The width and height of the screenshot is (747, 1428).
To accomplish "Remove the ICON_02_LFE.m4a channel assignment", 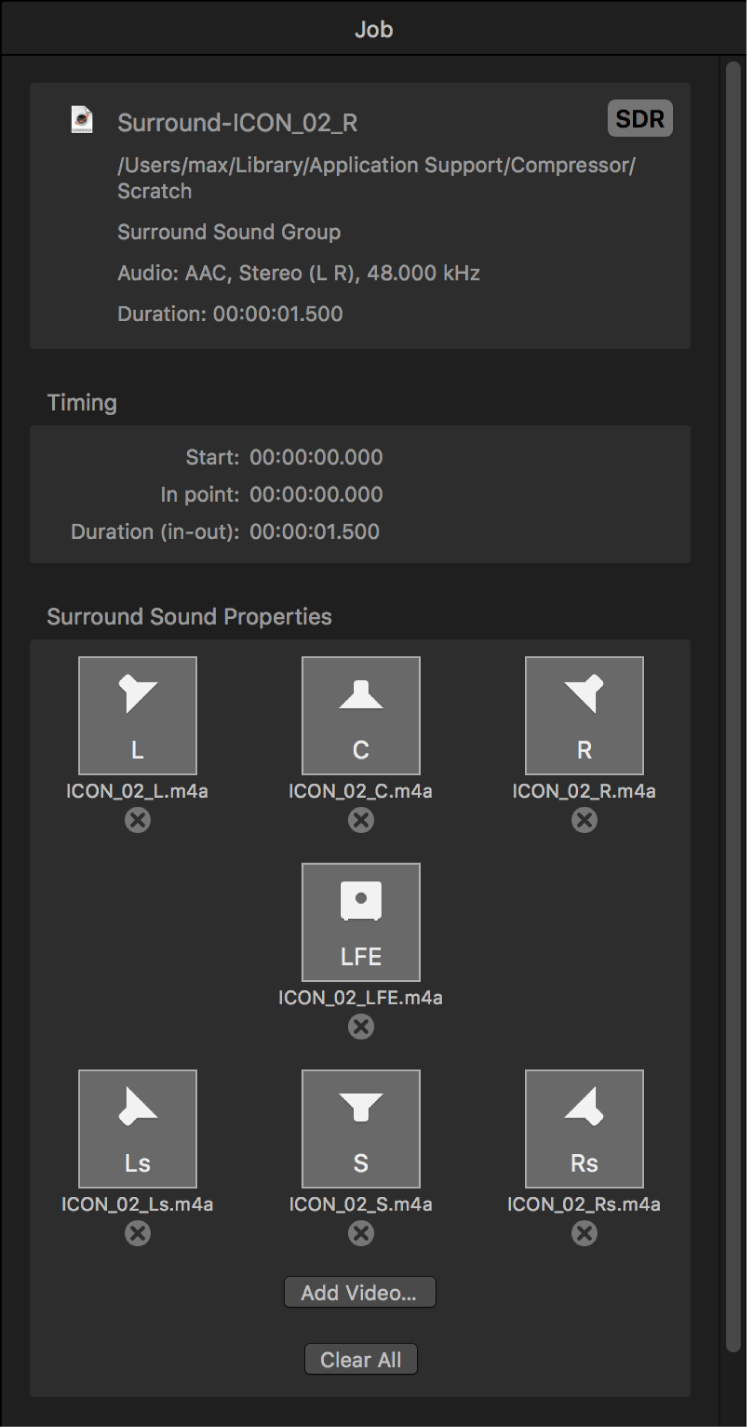I will click(360, 1026).
